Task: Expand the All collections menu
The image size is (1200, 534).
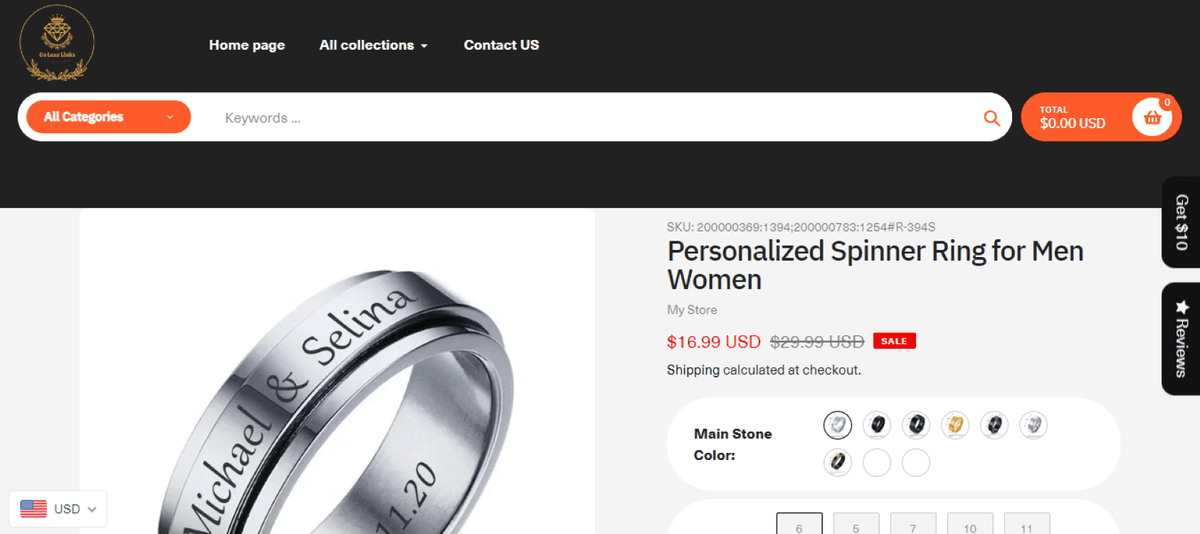Action: point(373,45)
